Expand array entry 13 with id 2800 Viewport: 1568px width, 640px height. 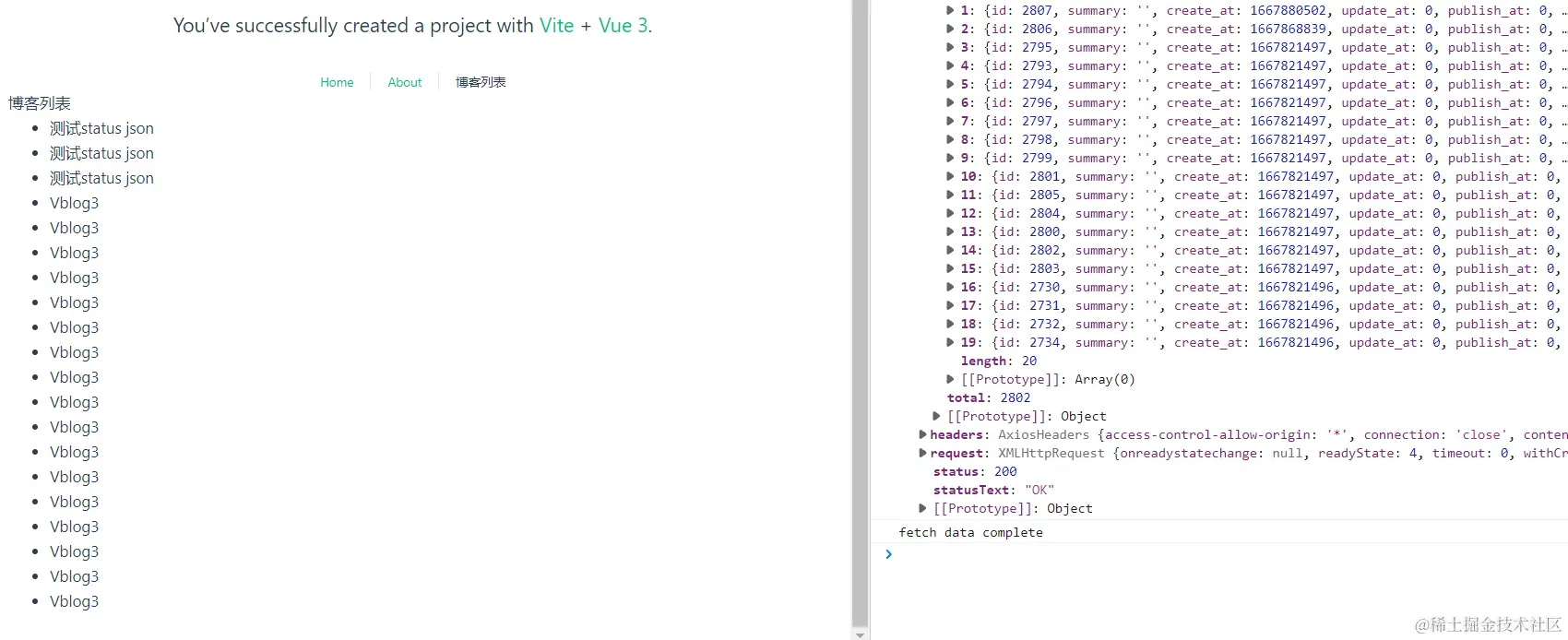point(951,231)
